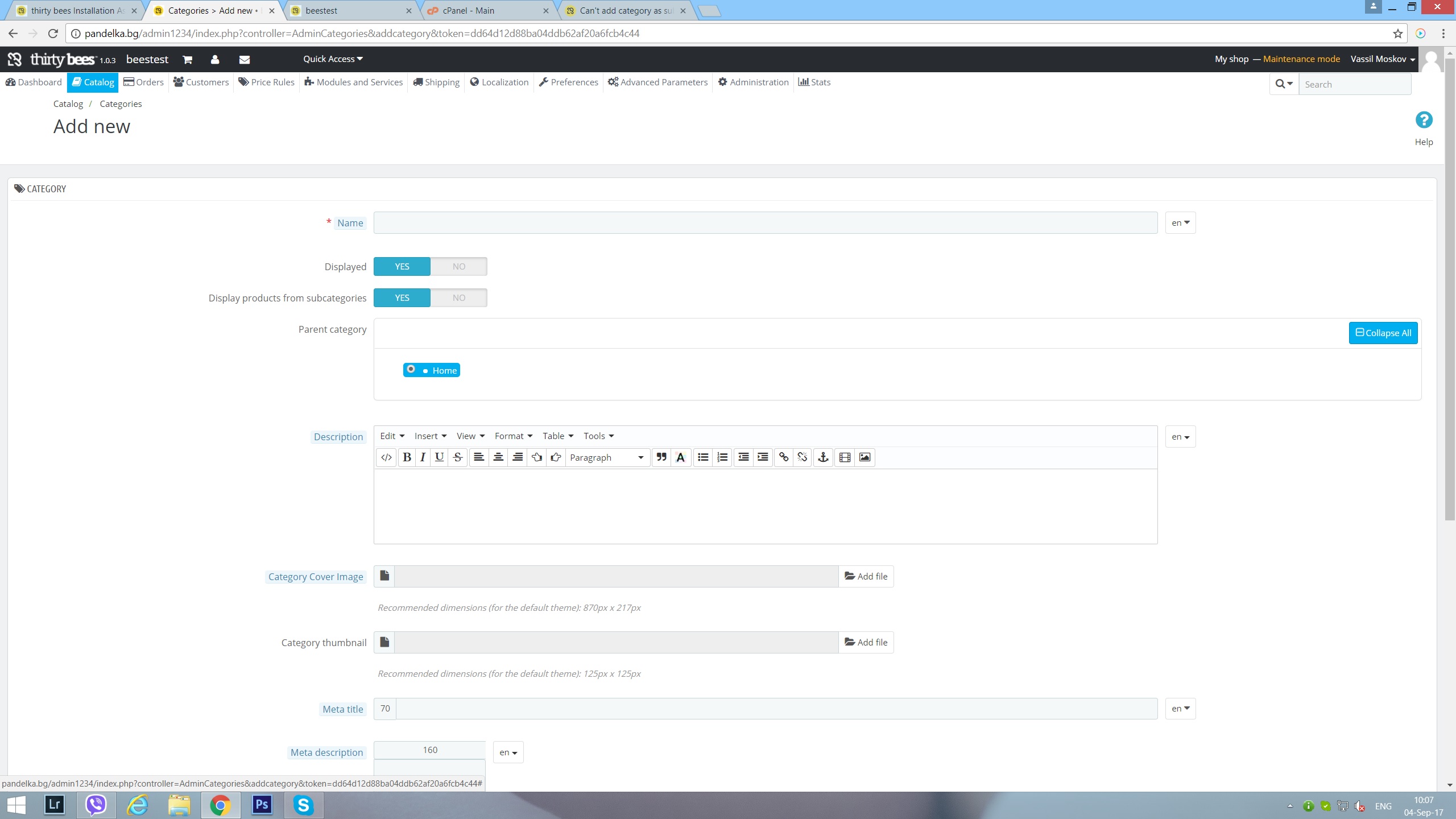Open the Orders menu
The height and width of the screenshot is (819, 1456).
144,82
